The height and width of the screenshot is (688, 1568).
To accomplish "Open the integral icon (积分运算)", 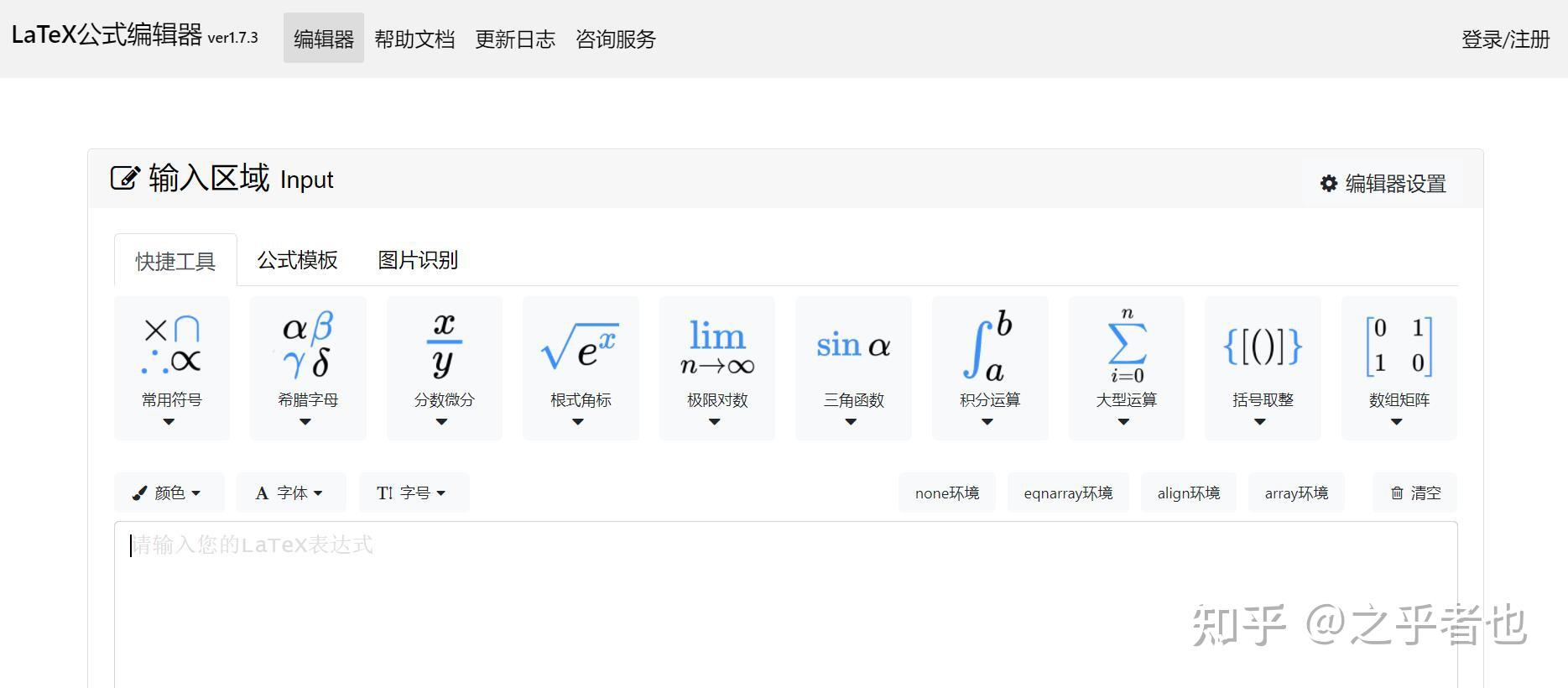I will point(988,345).
